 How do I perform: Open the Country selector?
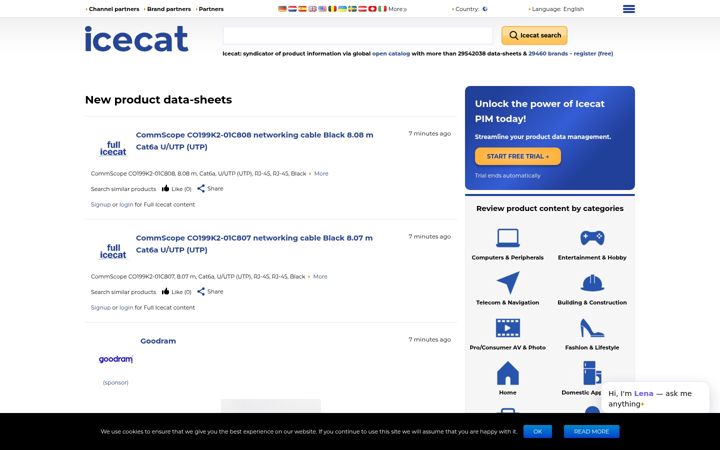[470, 9]
